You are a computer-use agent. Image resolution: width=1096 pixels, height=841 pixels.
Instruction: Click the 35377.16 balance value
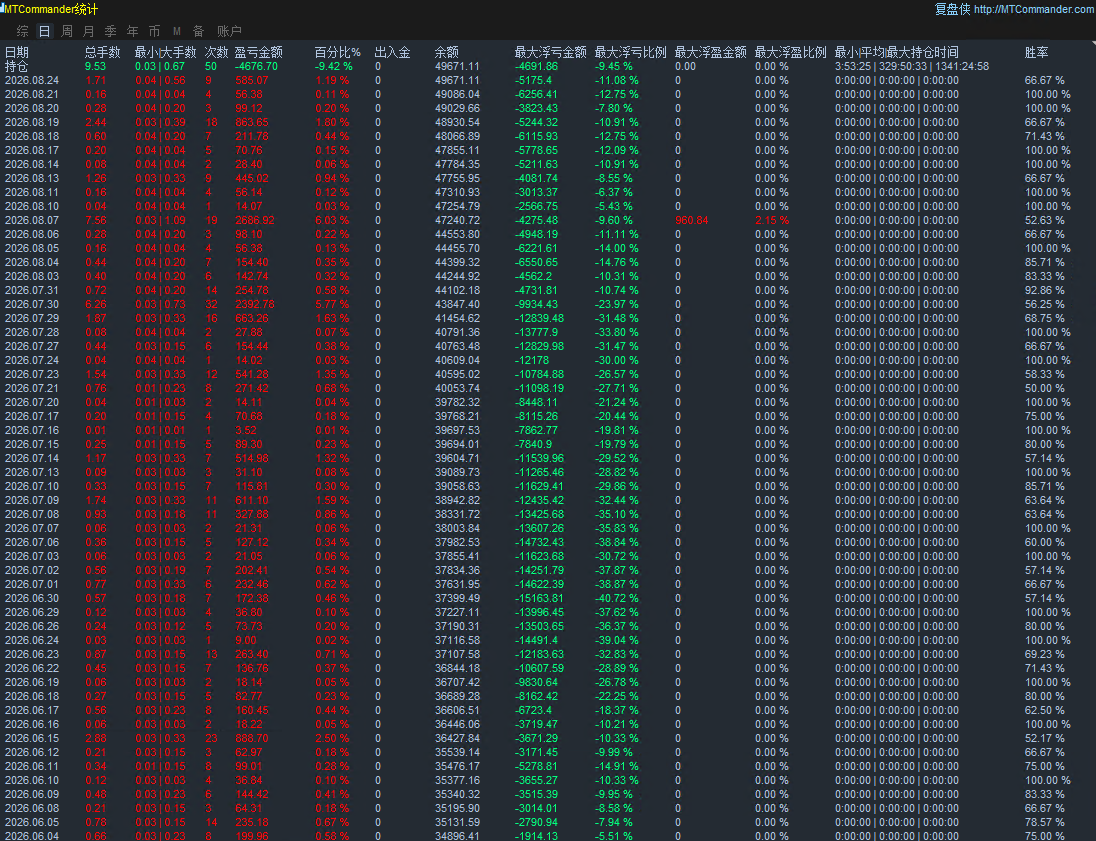(457, 779)
